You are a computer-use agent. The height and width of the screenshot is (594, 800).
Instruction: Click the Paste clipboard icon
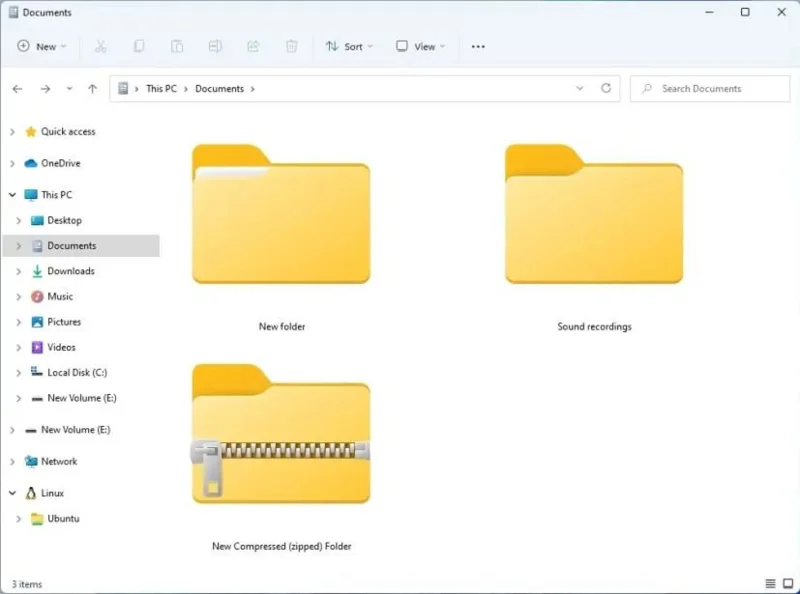point(177,46)
